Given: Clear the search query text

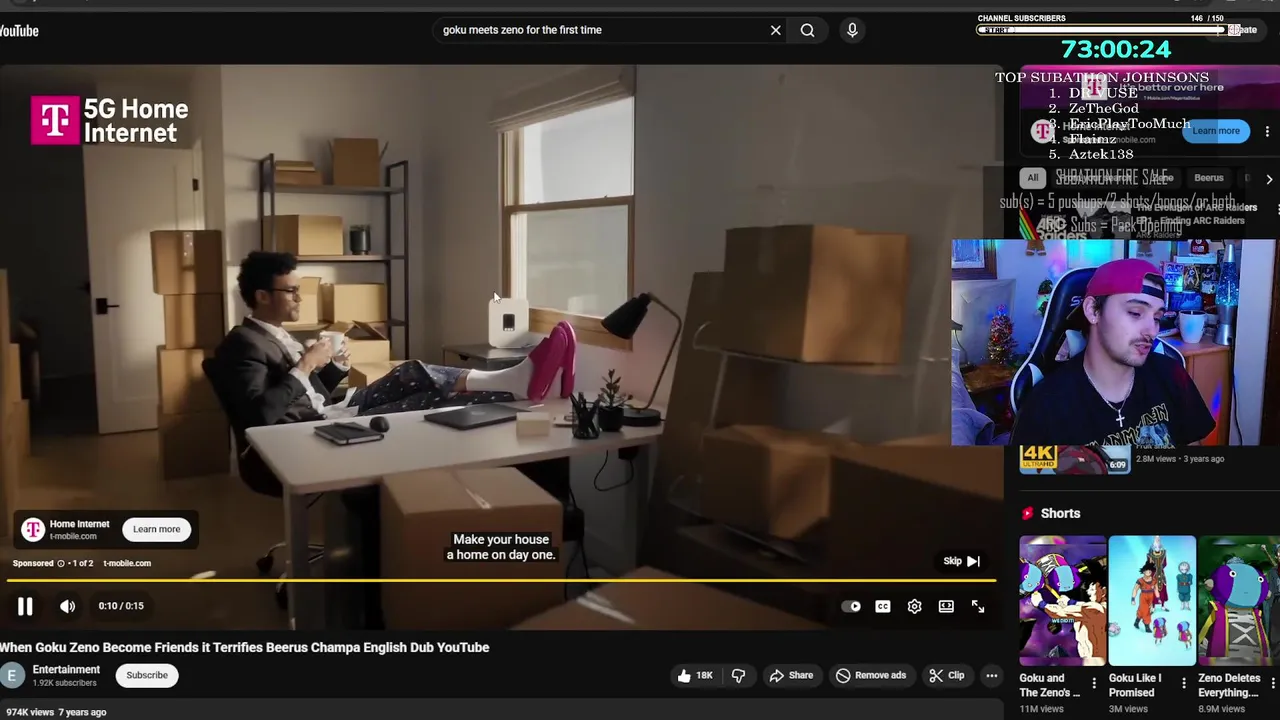Looking at the screenshot, I should click(x=775, y=30).
